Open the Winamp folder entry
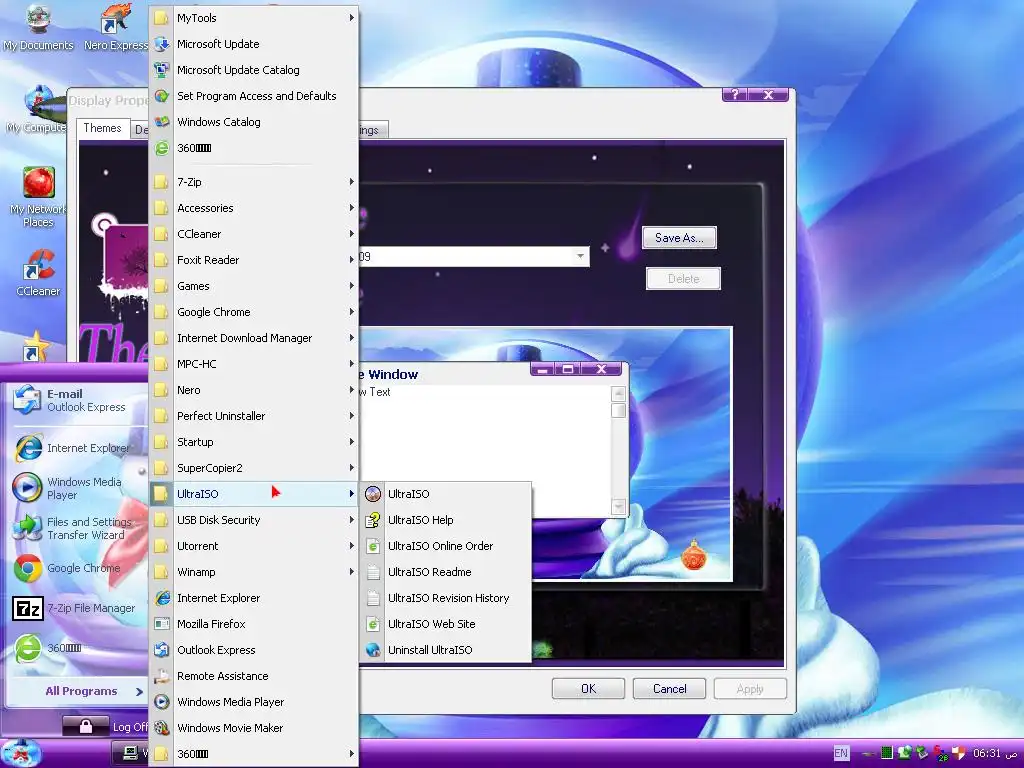 click(x=254, y=572)
